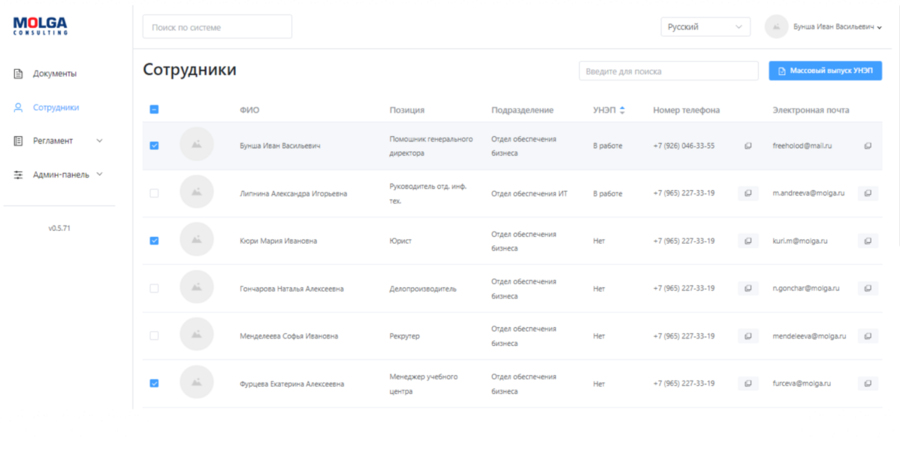Image resolution: width=900 pixels, height=452 pixels.
Task: Click the version label v0.5.71
Action: click(59, 228)
